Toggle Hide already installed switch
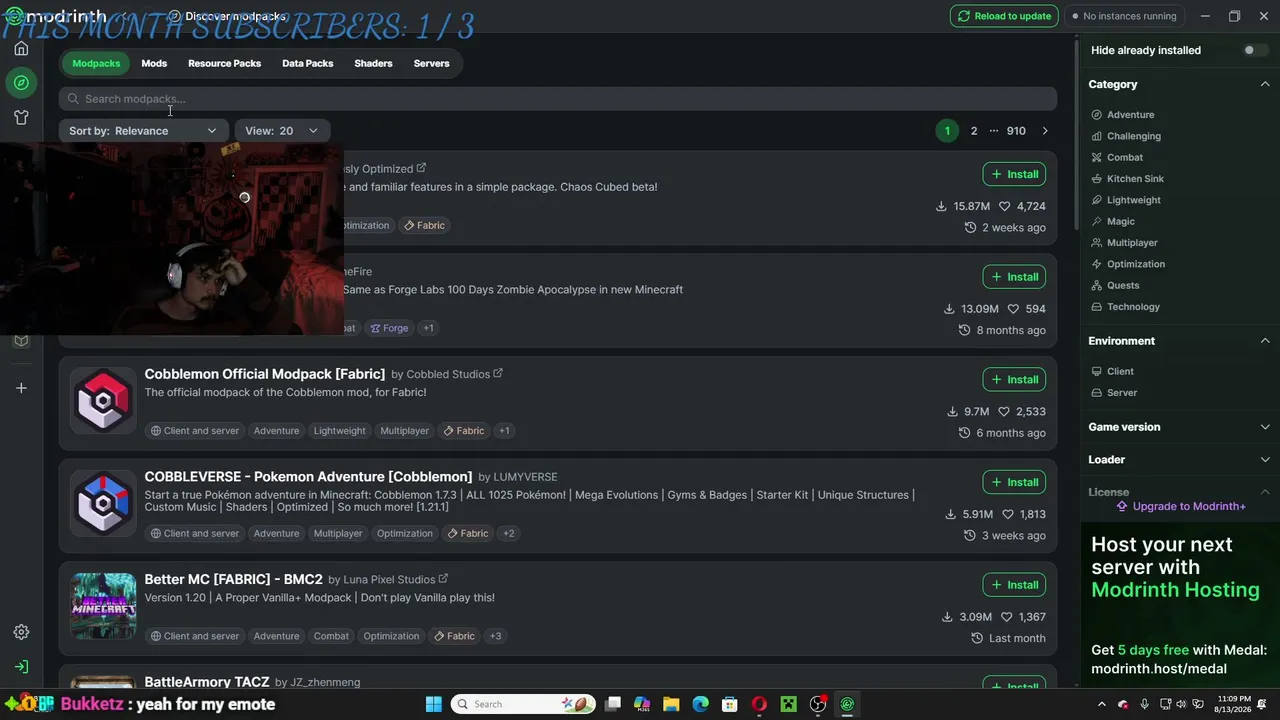 coord(1255,50)
